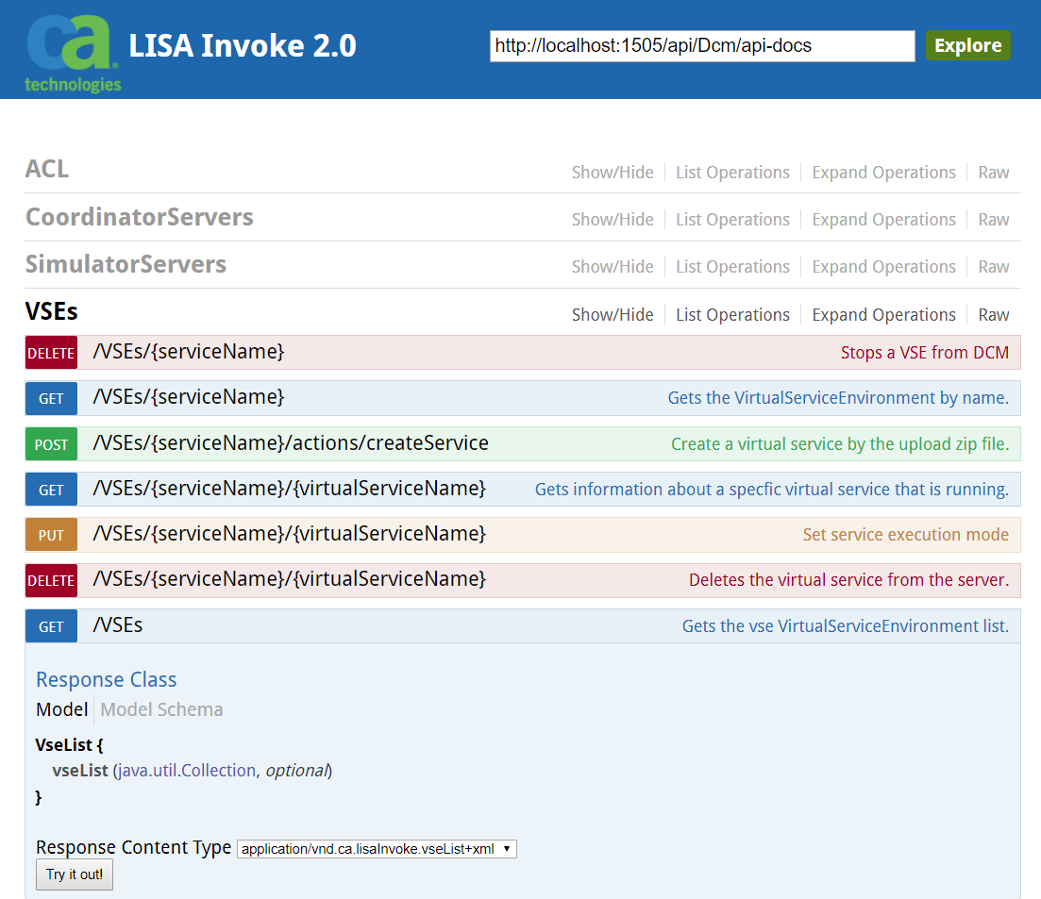Open GET /VSEs/{serviceName}/{virtualServiceName} path
The width and height of the screenshot is (1041, 899).
point(289,489)
